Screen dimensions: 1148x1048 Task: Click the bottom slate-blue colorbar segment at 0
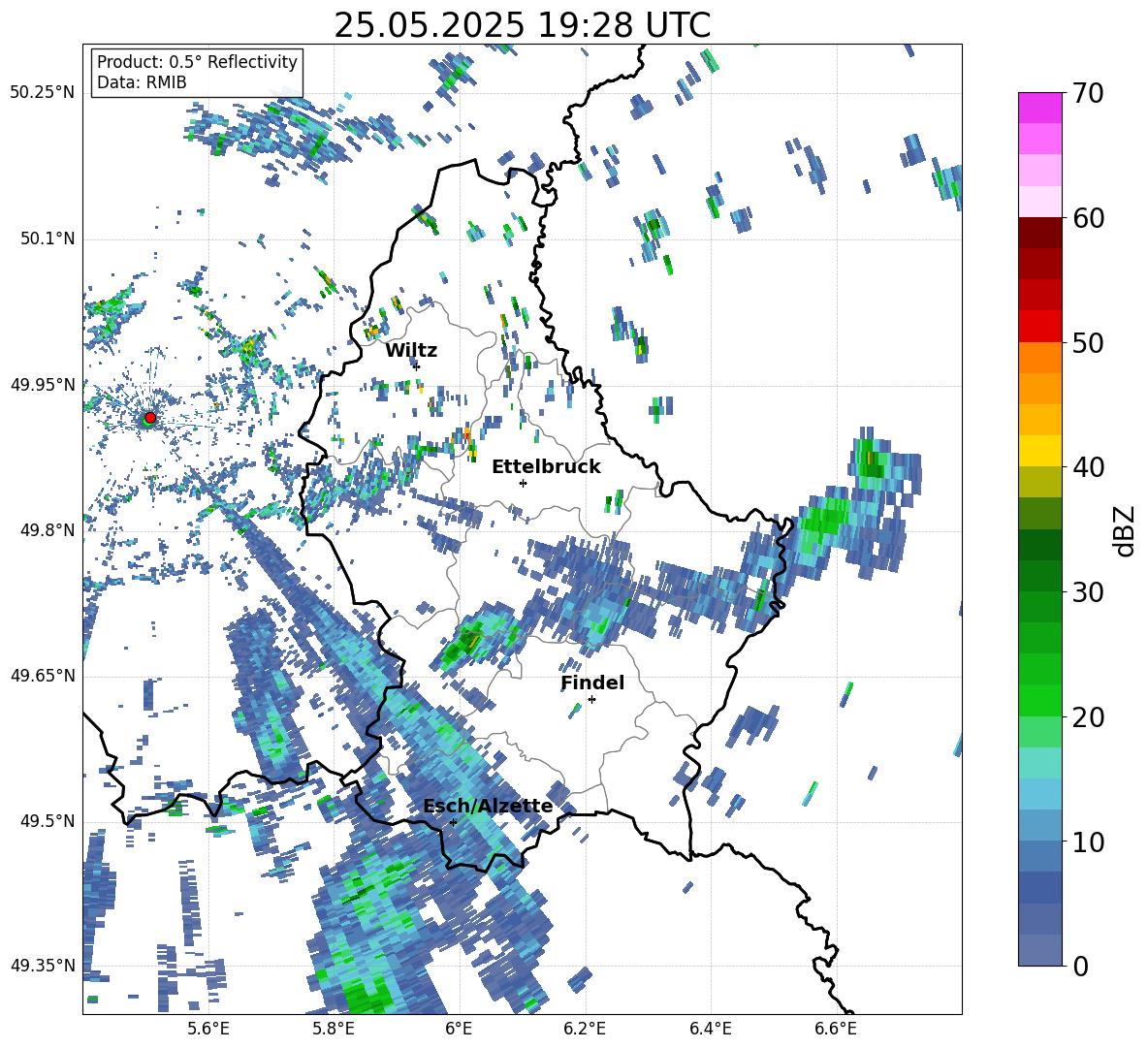pos(1039,950)
